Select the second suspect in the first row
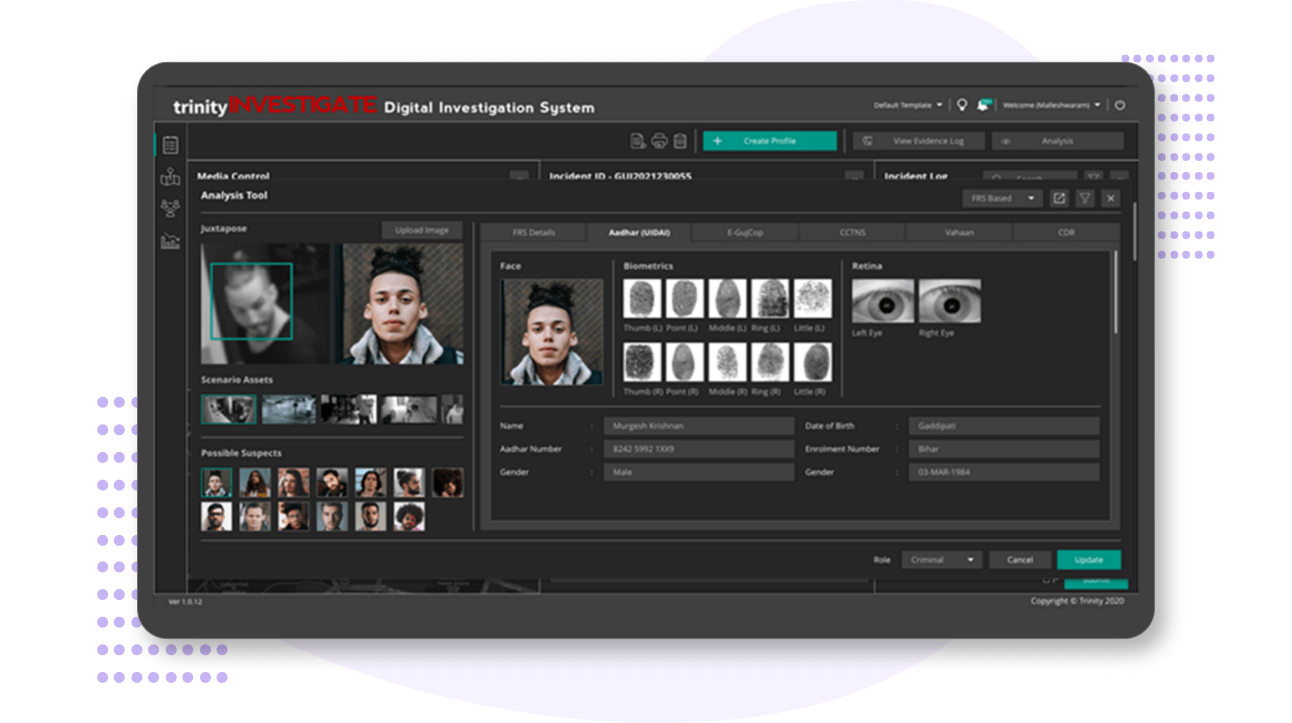 click(255, 483)
